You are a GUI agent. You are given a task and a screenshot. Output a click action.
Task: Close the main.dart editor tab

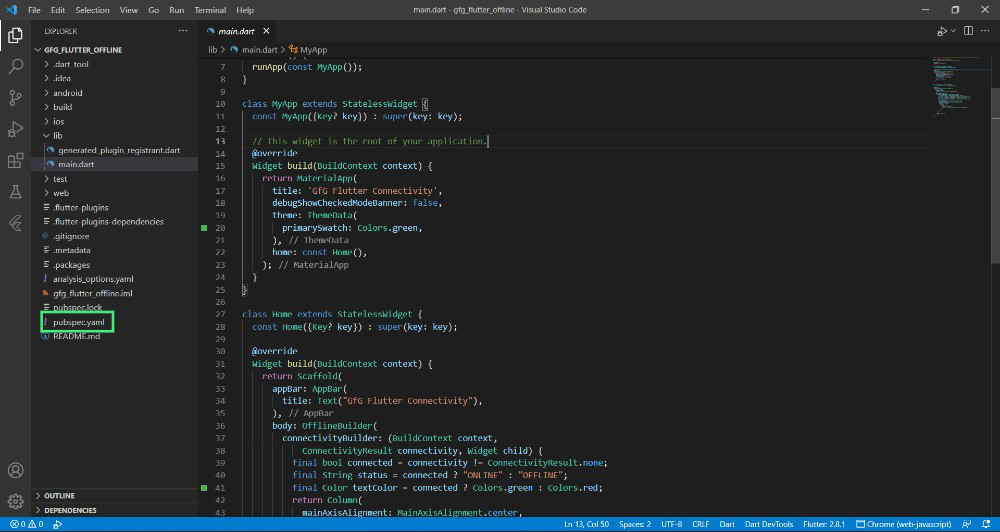pyautogui.click(x=266, y=31)
